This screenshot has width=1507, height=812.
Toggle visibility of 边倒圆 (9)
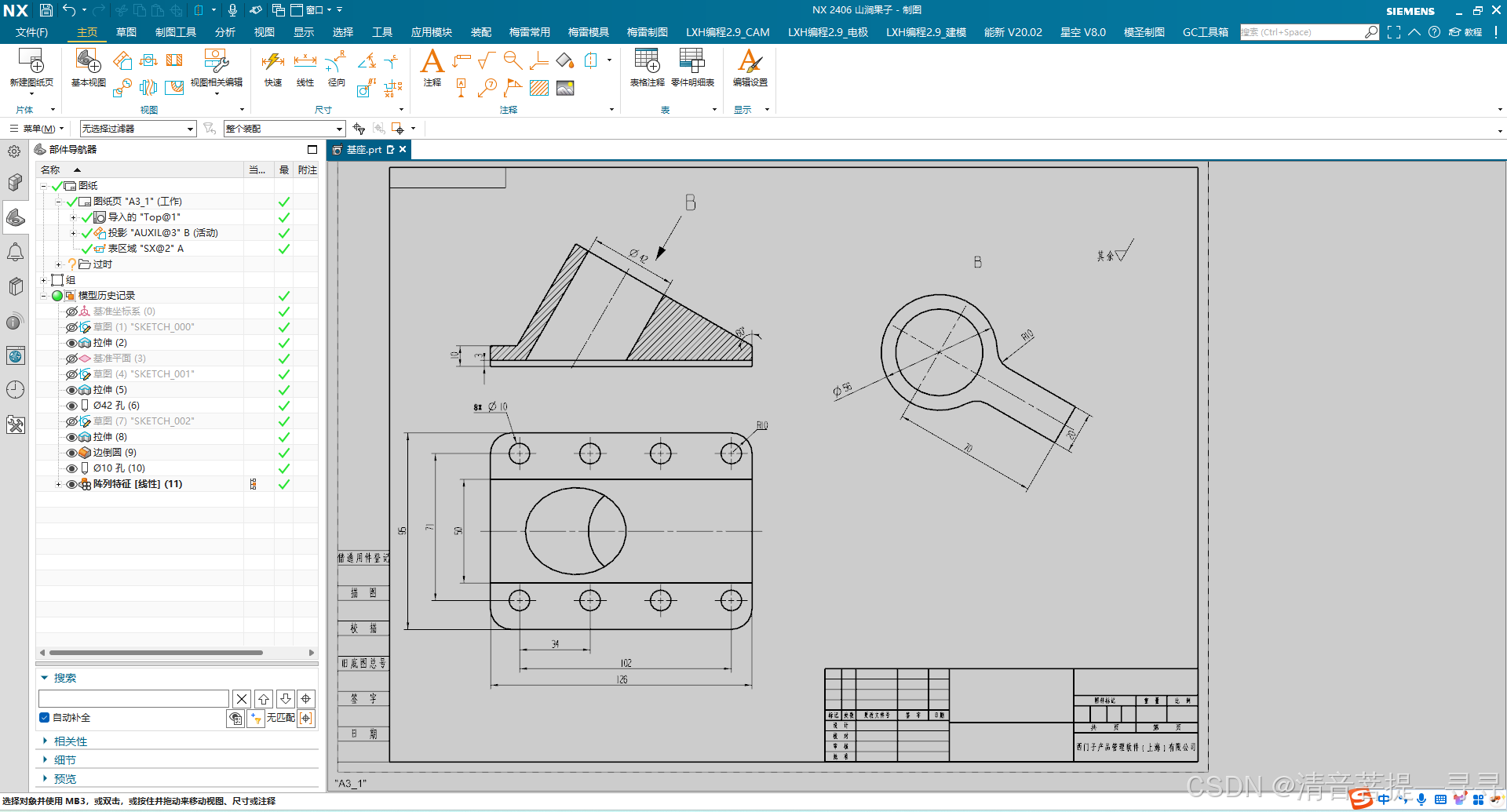click(x=71, y=453)
